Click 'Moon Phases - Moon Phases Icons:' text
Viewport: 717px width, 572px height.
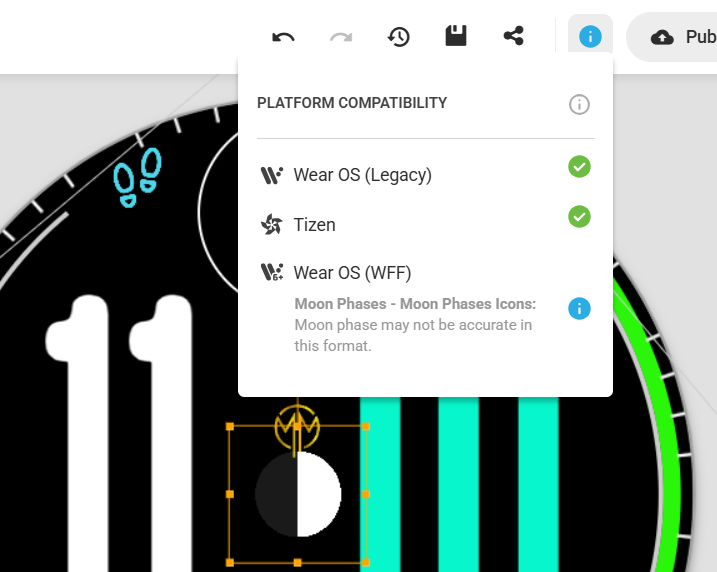coord(415,304)
